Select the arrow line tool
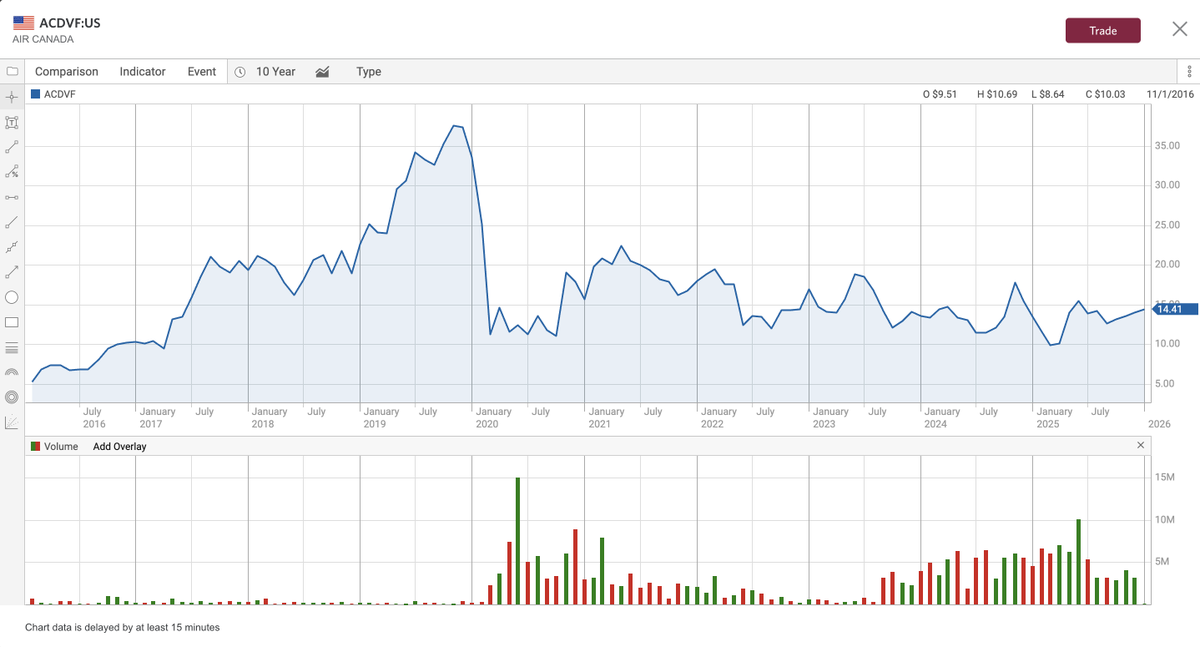The height and width of the screenshot is (647, 1200). click(12, 272)
